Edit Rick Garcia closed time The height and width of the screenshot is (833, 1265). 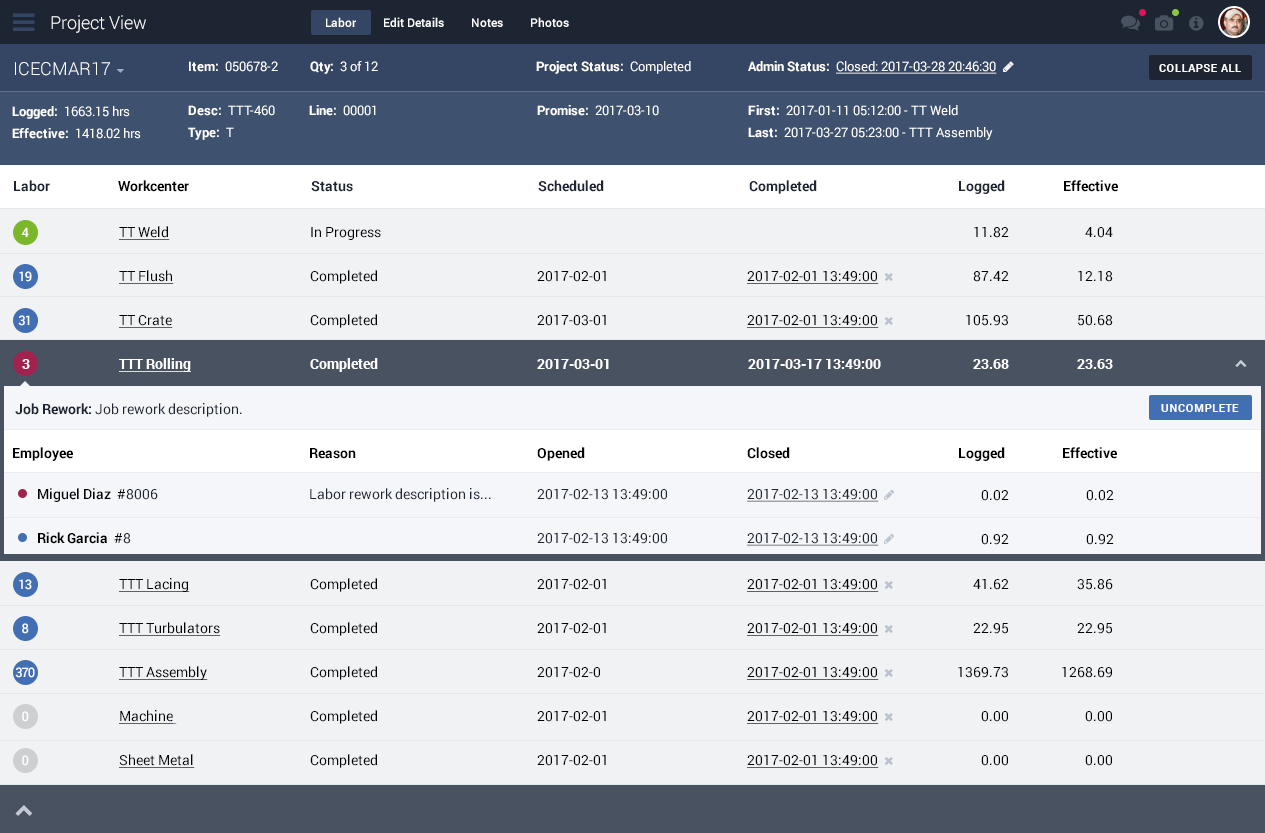(889, 539)
